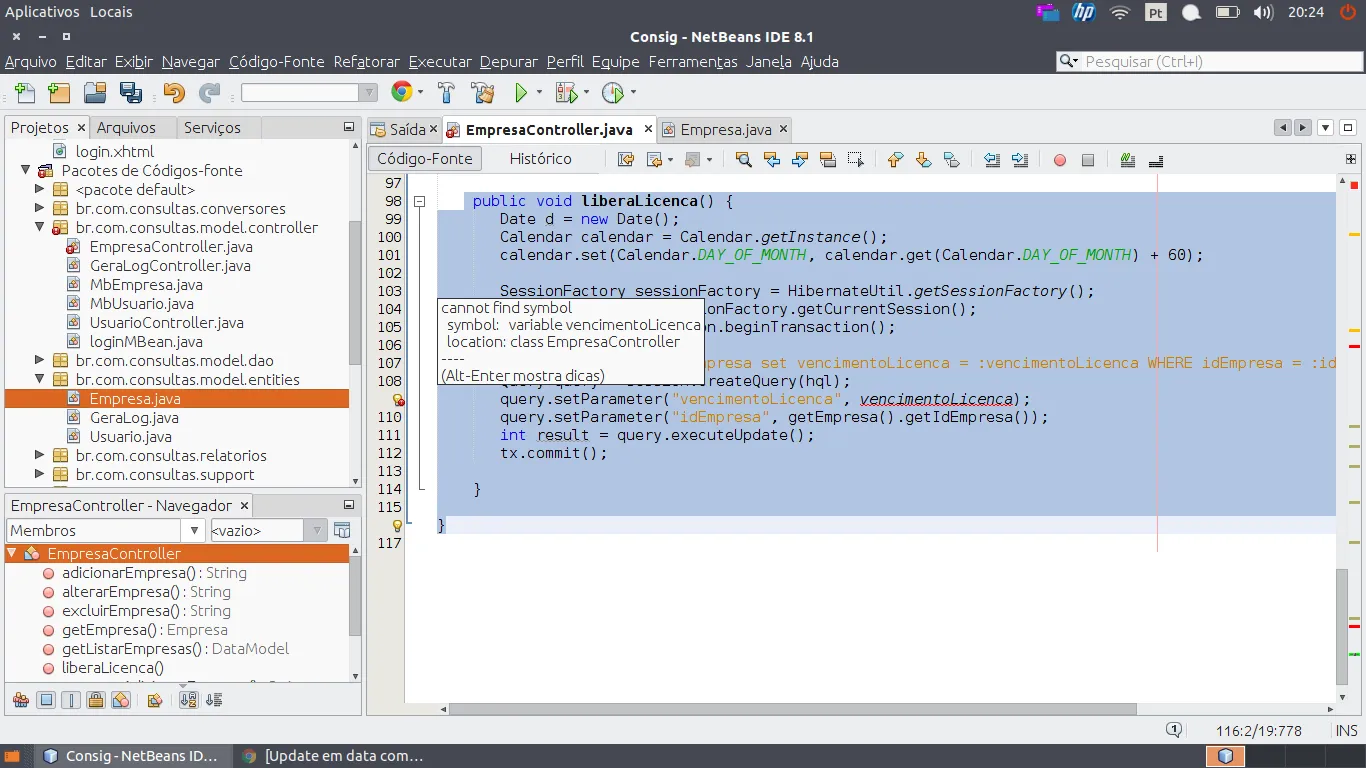Collapse method liberaLicenca code fold
Screen dimensions: 1366x768
420,201
